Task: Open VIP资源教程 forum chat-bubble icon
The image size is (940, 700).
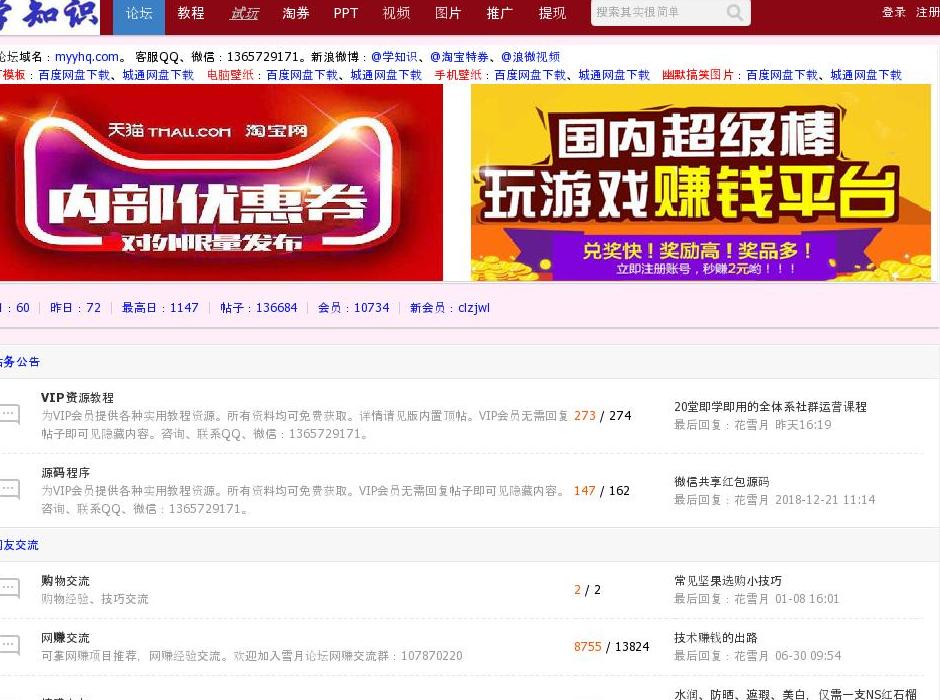Action: 10,414
